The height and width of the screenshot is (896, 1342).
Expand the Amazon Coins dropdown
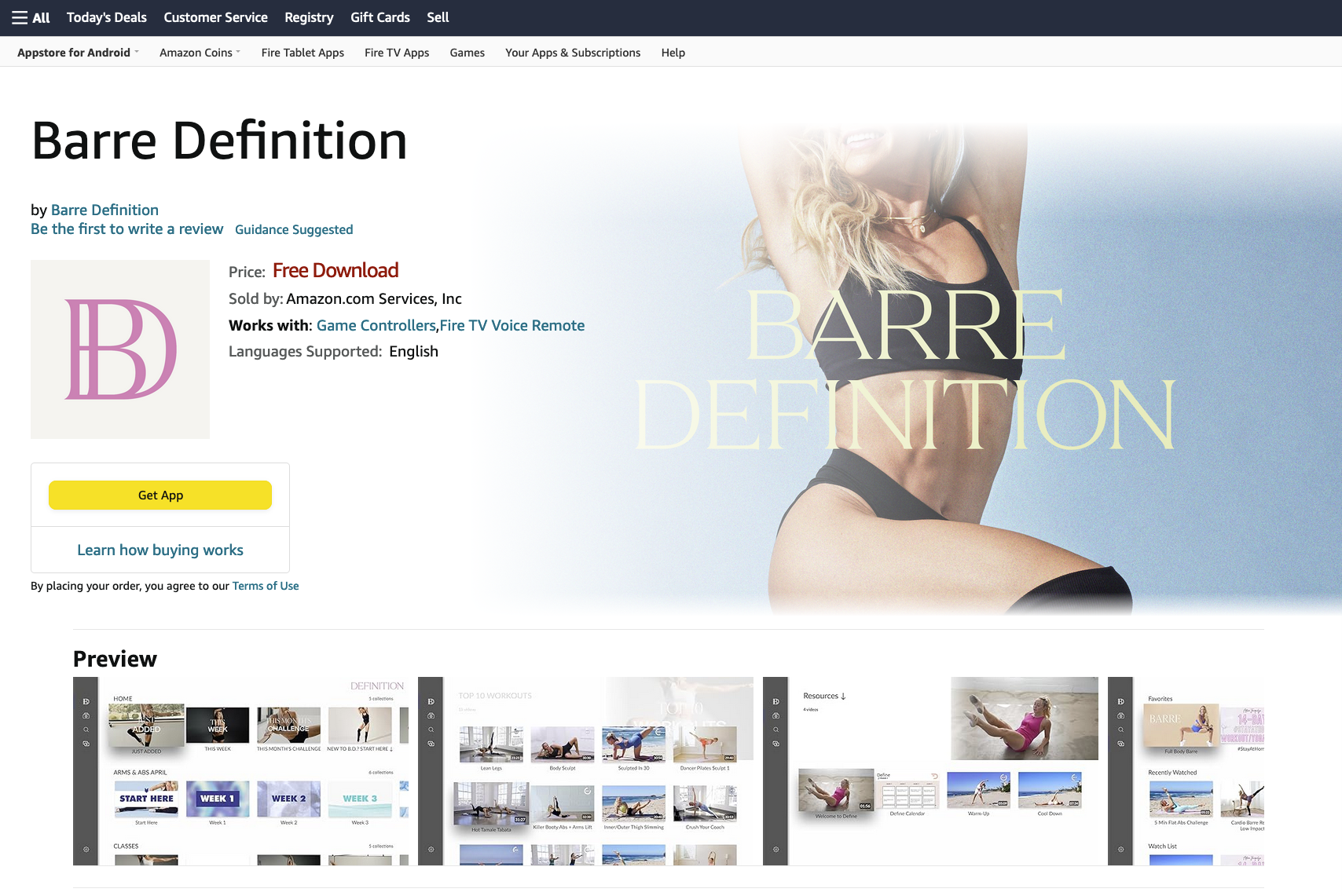pos(200,53)
